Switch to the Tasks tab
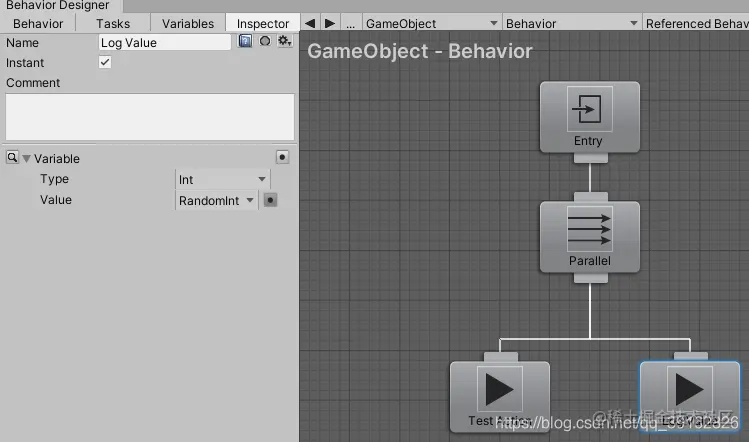The width and height of the screenshot is (749, 442). pos(113,23)
